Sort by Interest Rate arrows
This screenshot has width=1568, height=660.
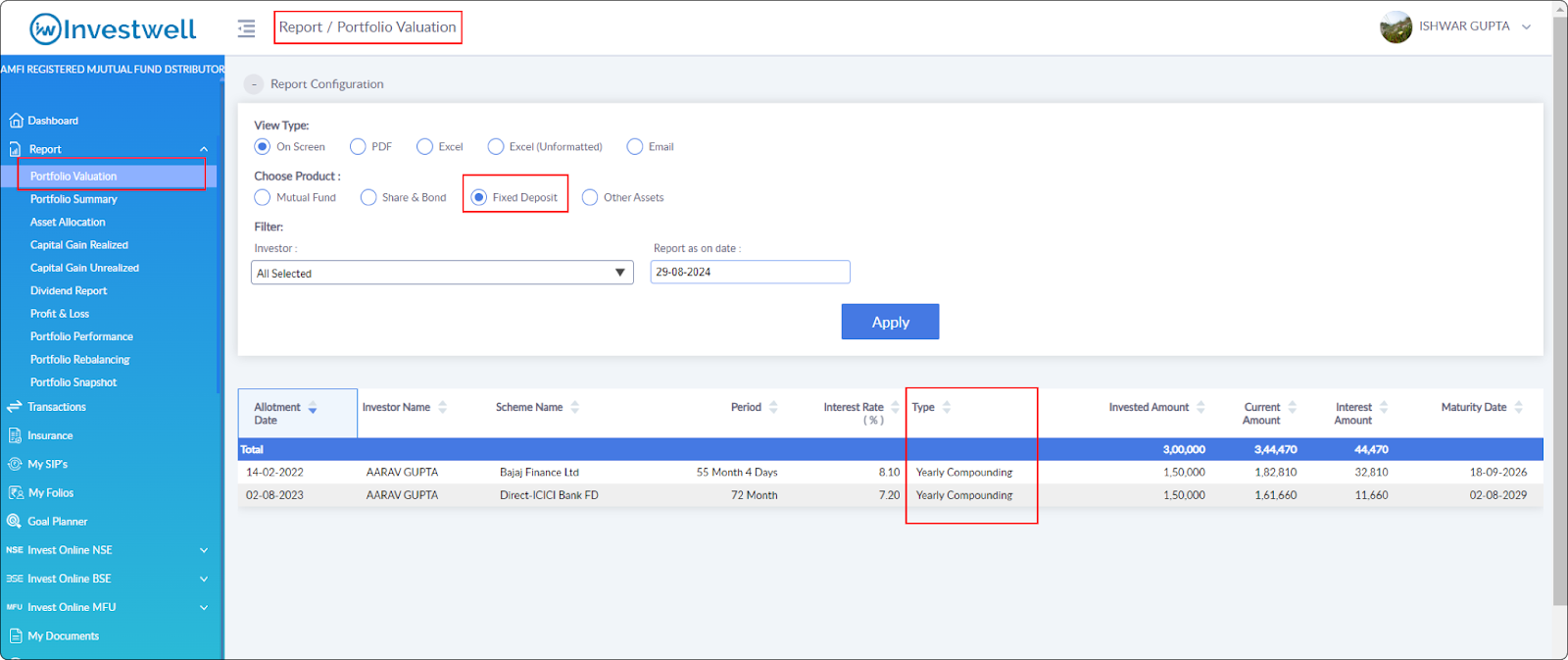[895, 407]
